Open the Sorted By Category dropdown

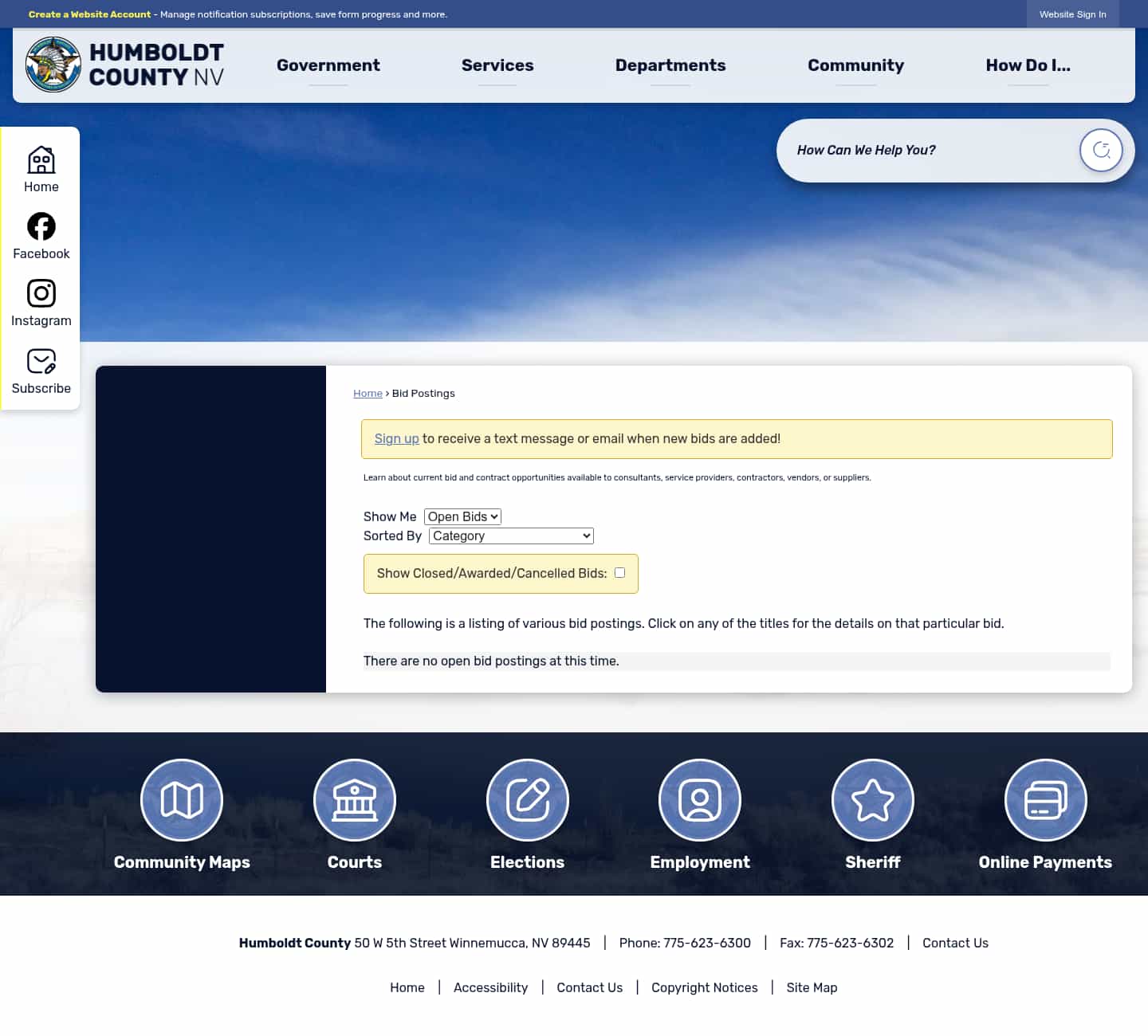tap(510, 536)
